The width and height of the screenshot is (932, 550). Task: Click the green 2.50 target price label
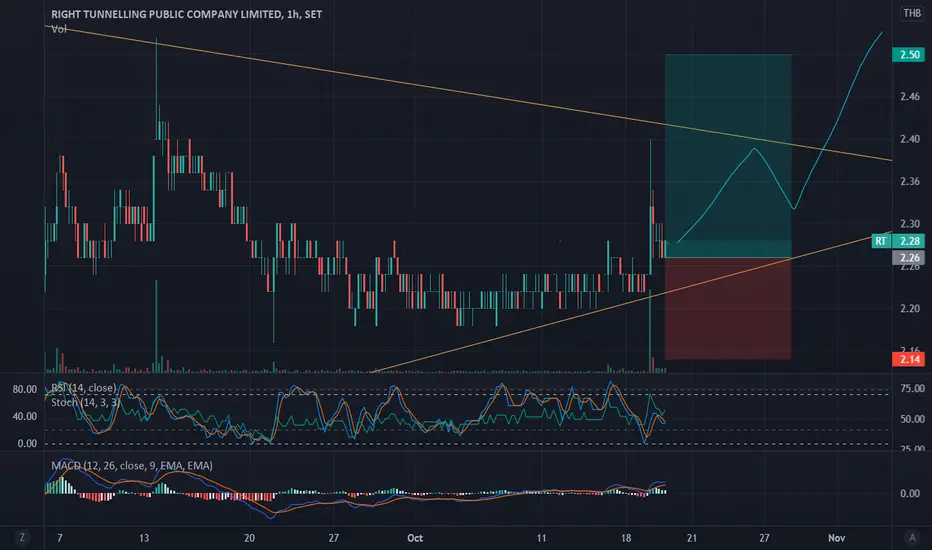(x=908, y=55)
